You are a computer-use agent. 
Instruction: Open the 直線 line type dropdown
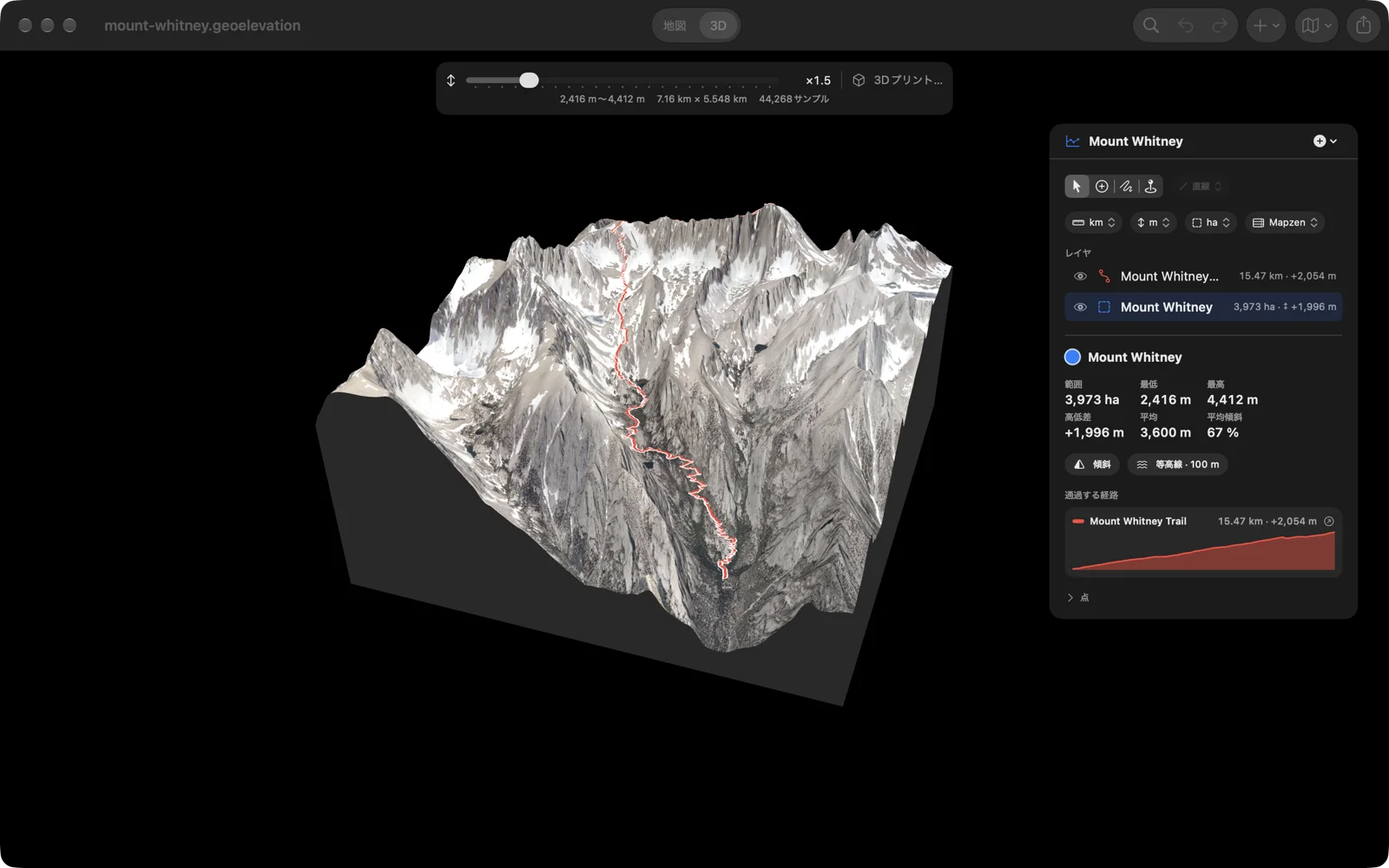[x=1200, y=187]
